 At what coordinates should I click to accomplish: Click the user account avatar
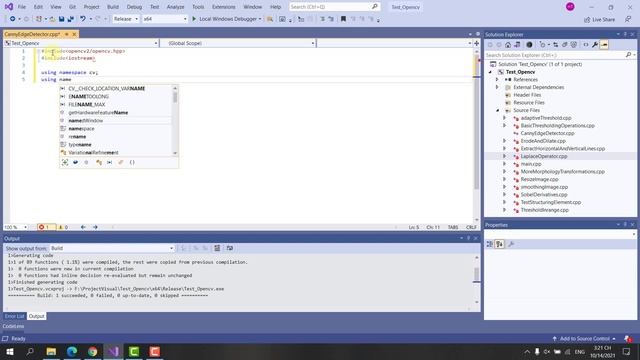[570, 7]
